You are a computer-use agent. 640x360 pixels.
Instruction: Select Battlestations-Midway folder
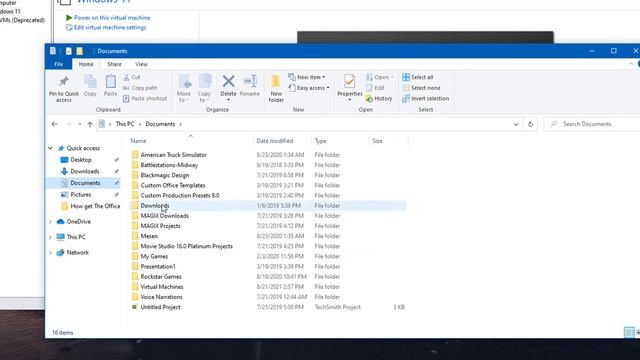[x=169, y=165]
